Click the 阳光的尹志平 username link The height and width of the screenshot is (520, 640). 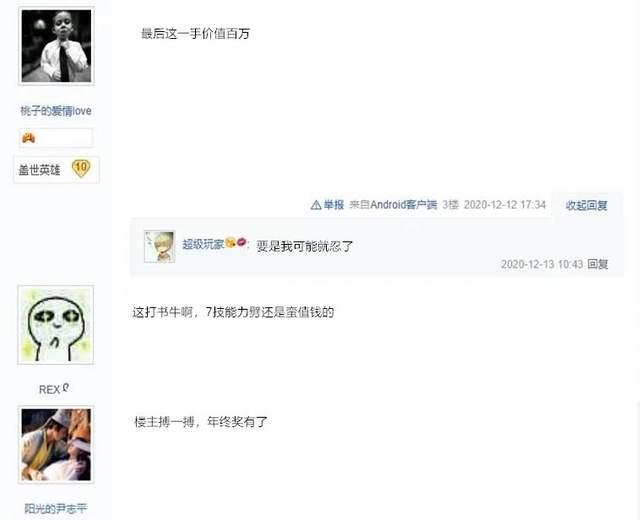[x=56, y=509]
